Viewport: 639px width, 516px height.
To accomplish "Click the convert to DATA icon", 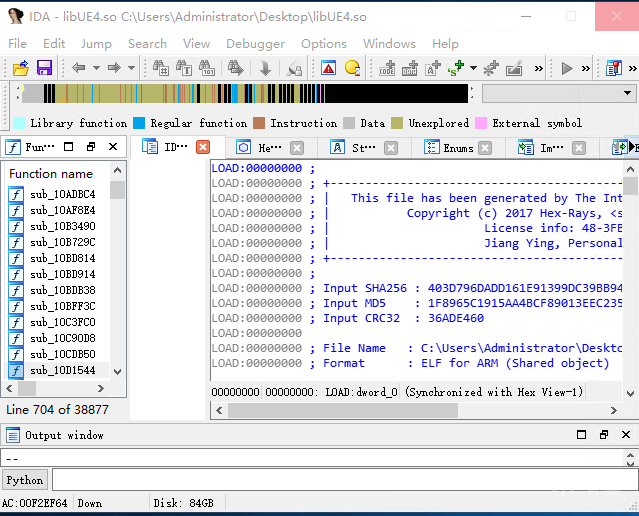I will (x=410, y=68).
